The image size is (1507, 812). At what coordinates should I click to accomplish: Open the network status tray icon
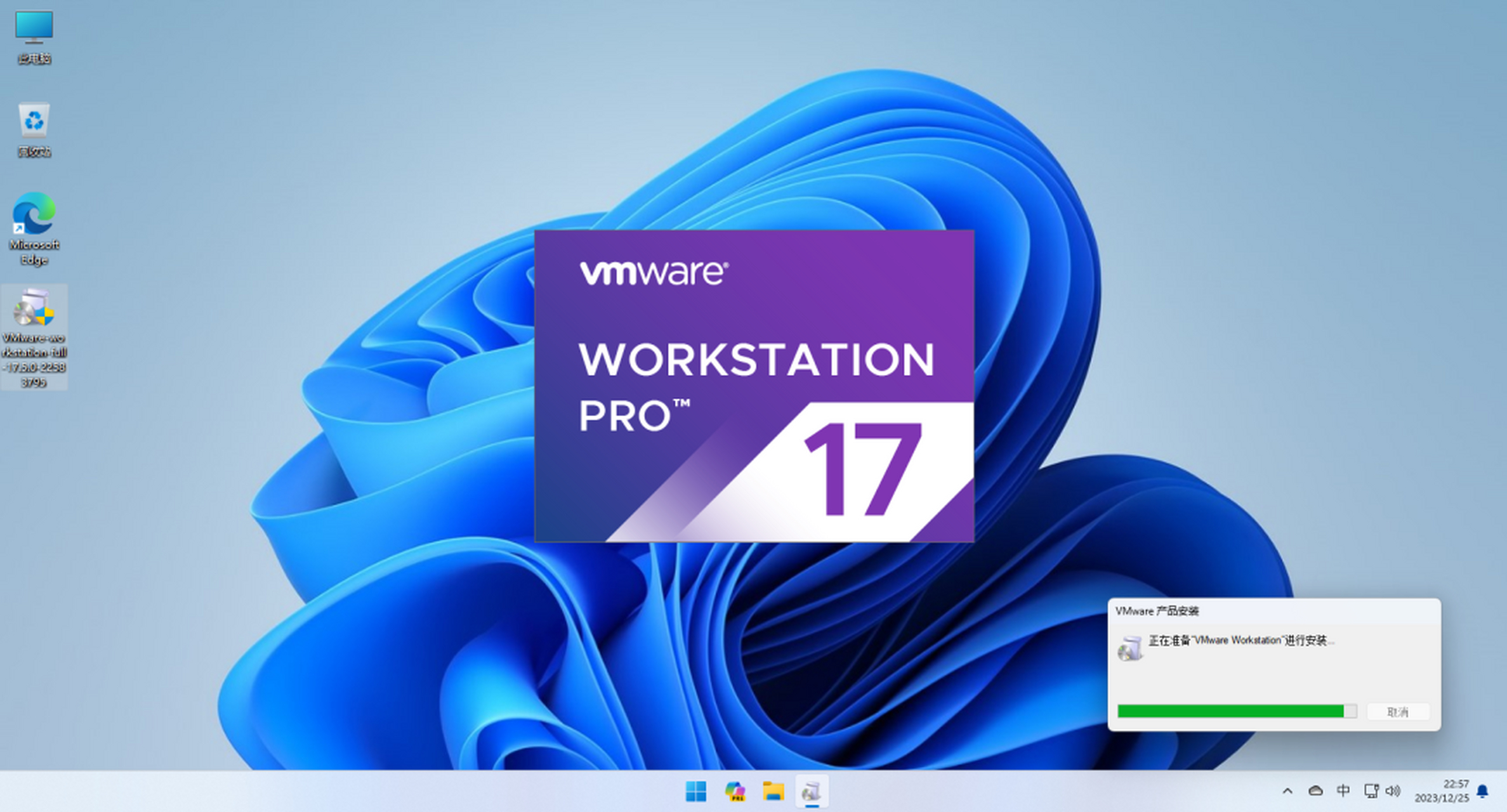1371,790
